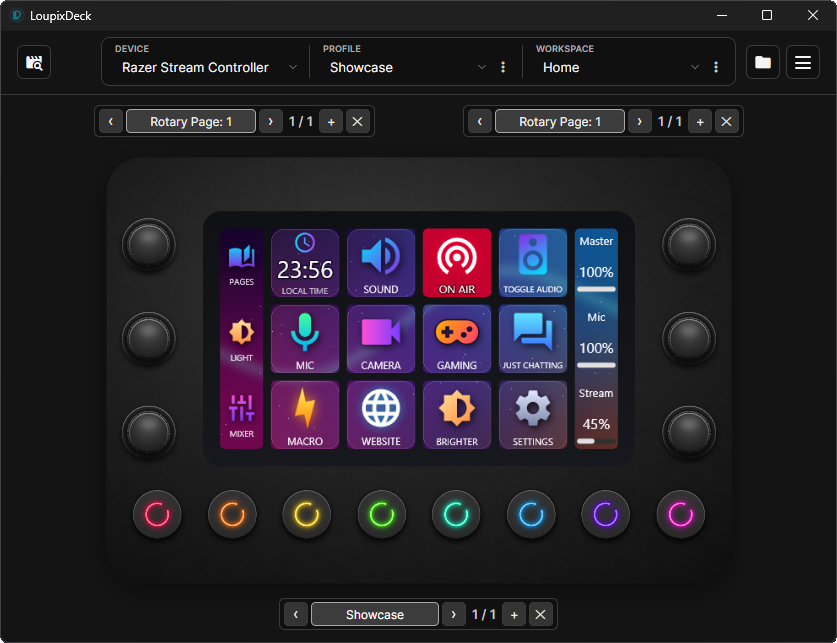Select the top left rotary dial
The image size is (837, 643).
(149, 244)
